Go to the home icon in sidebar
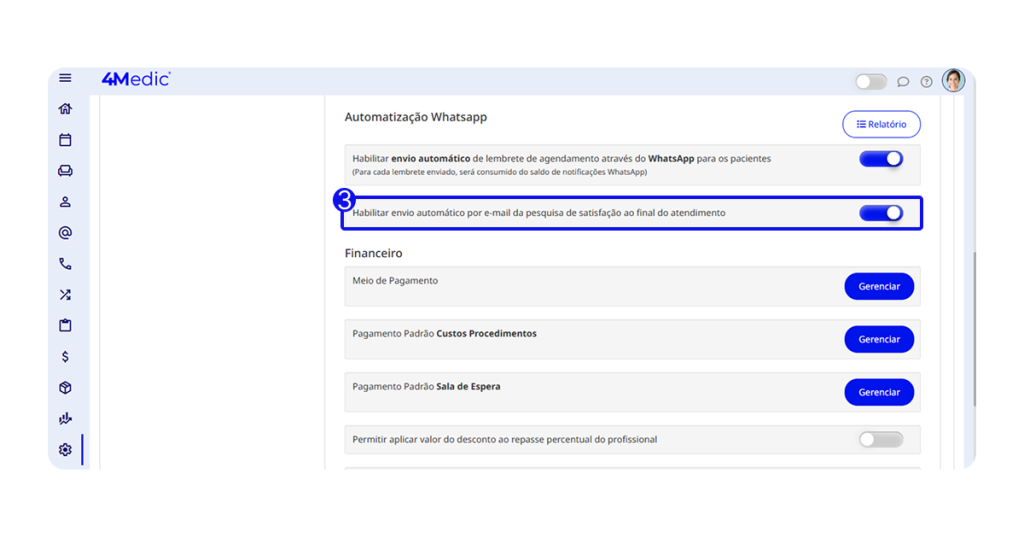This screenshot has height=538, width=1024. coord(65,109)
